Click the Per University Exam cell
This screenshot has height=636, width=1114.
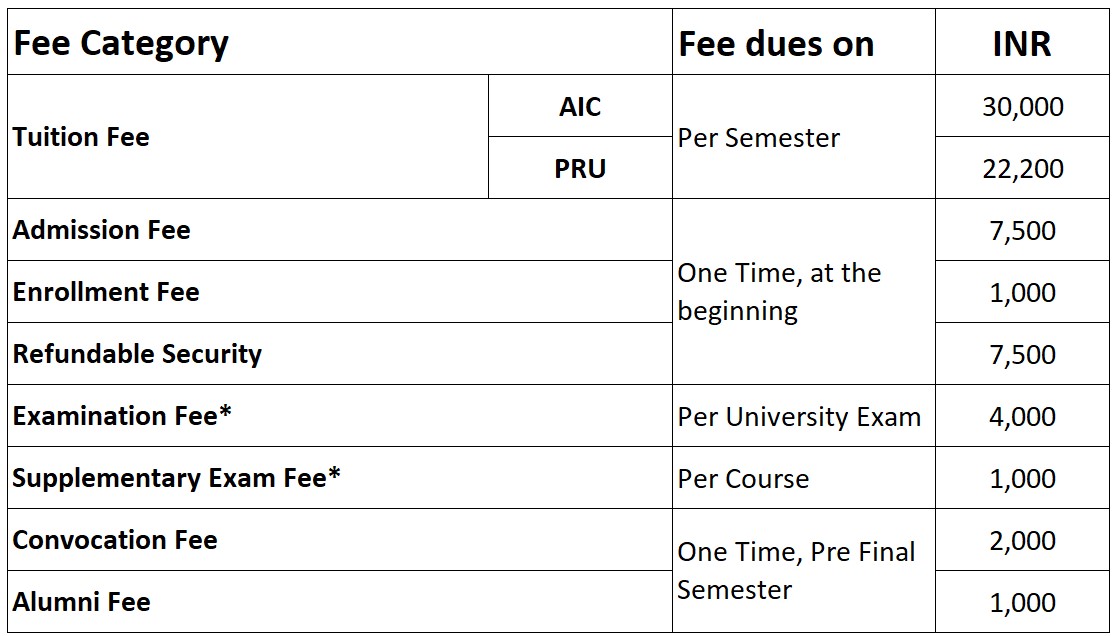tap(804, 416)
